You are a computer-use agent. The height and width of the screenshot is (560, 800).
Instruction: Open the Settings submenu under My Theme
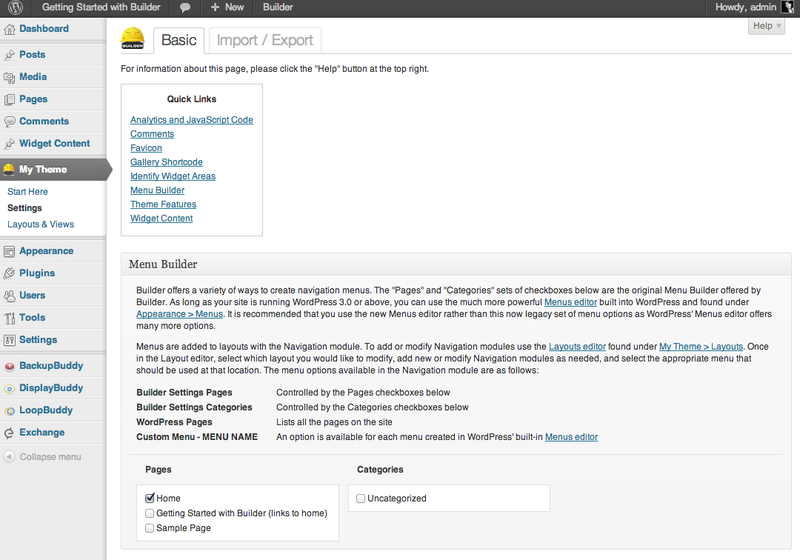click(24, 208)
